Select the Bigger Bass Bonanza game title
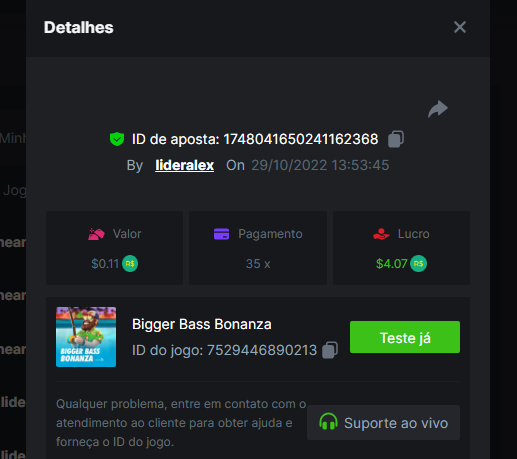The height and width of the screenshot is (459, 517). (202, 324)
